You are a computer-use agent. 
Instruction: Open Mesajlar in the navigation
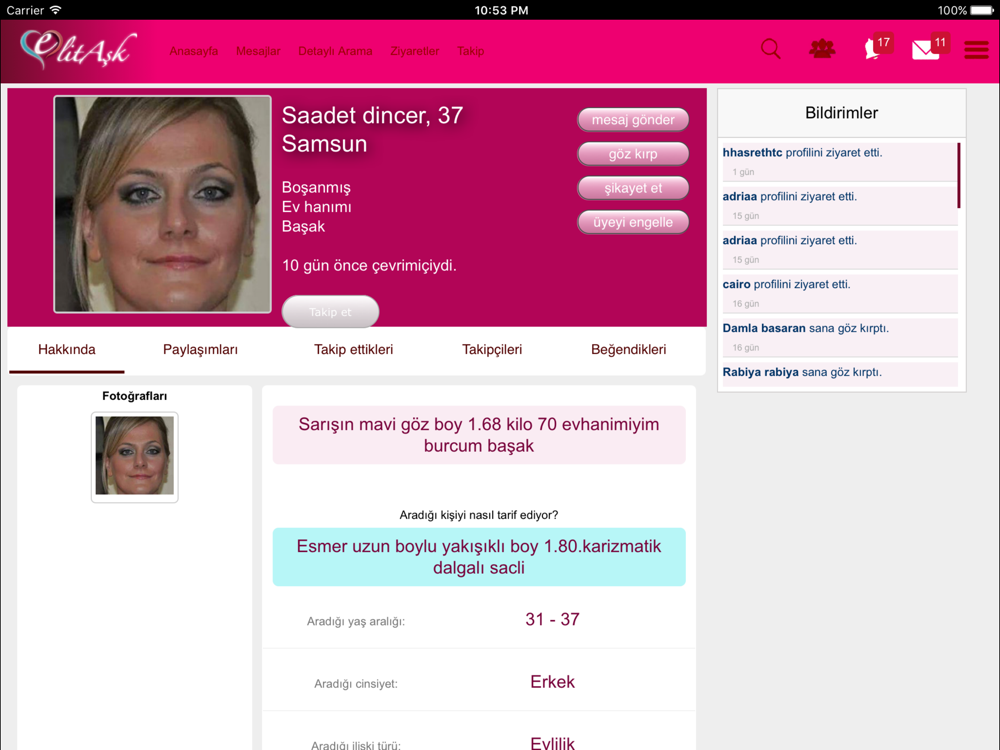click(x=258, y=51)
